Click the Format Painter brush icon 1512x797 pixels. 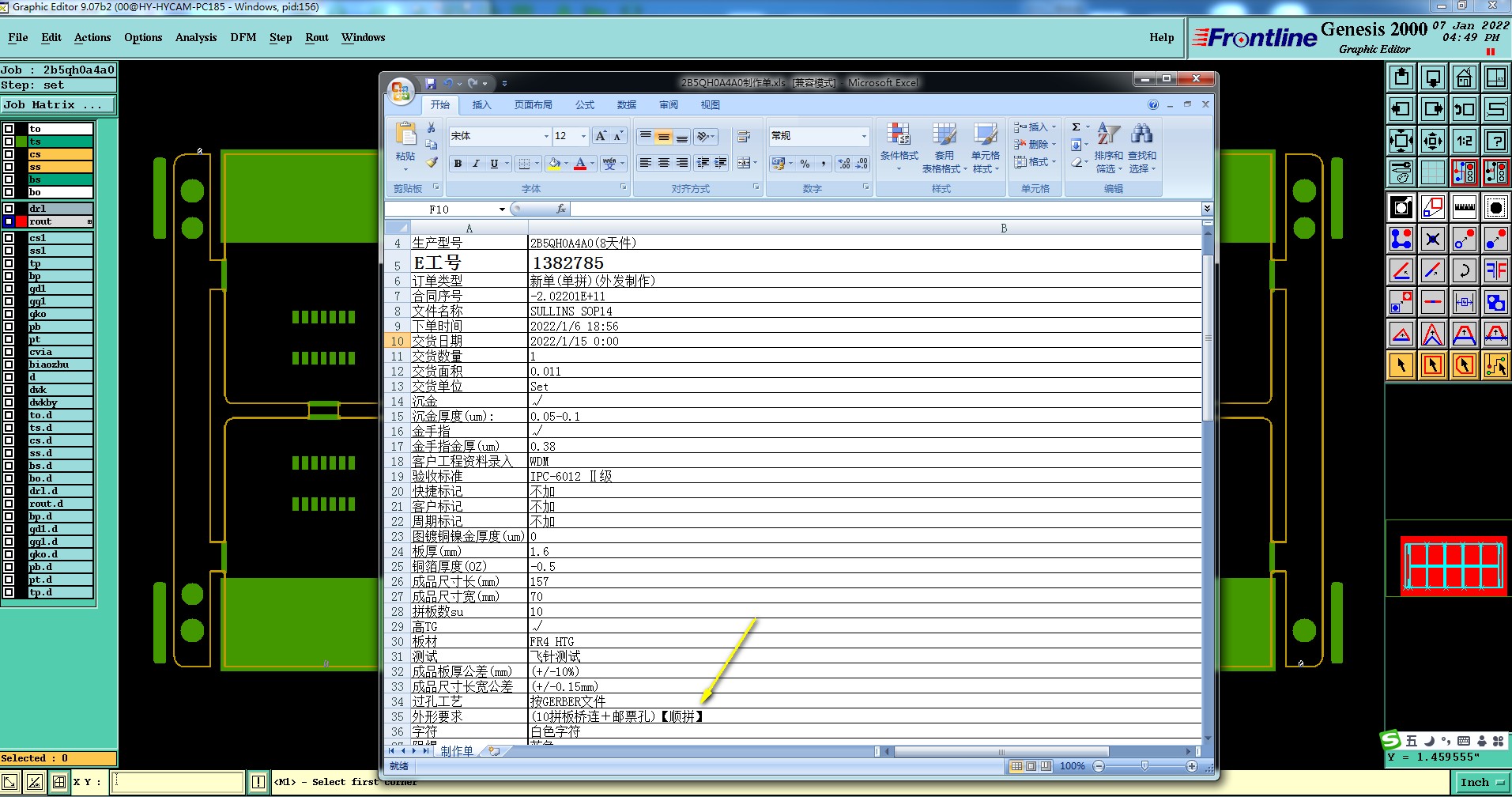[432, 162]
